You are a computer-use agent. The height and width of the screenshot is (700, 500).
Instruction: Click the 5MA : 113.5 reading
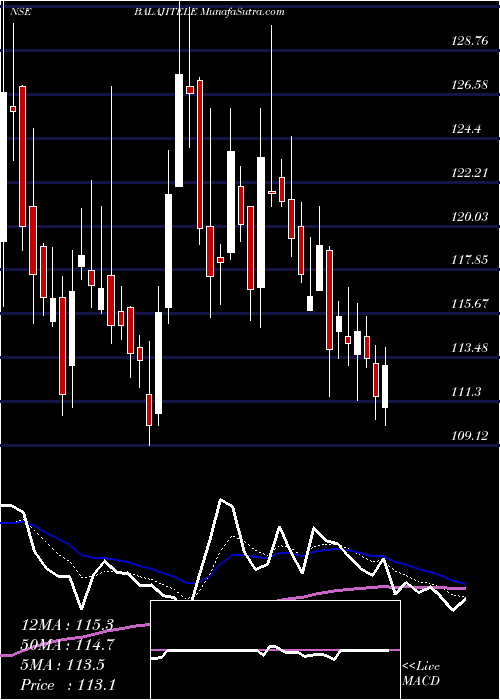[62, 665]
